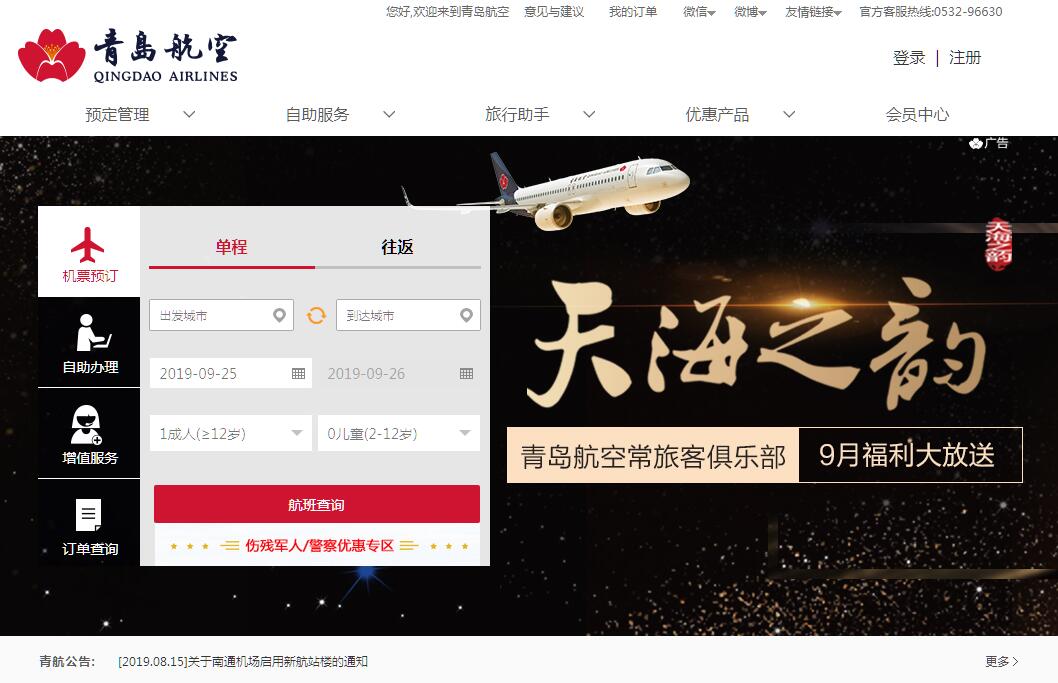Viewport: 1058px width, 683px height.
Task: Select the 机票预订 airplane icon
Action: [x=88, y=244]
